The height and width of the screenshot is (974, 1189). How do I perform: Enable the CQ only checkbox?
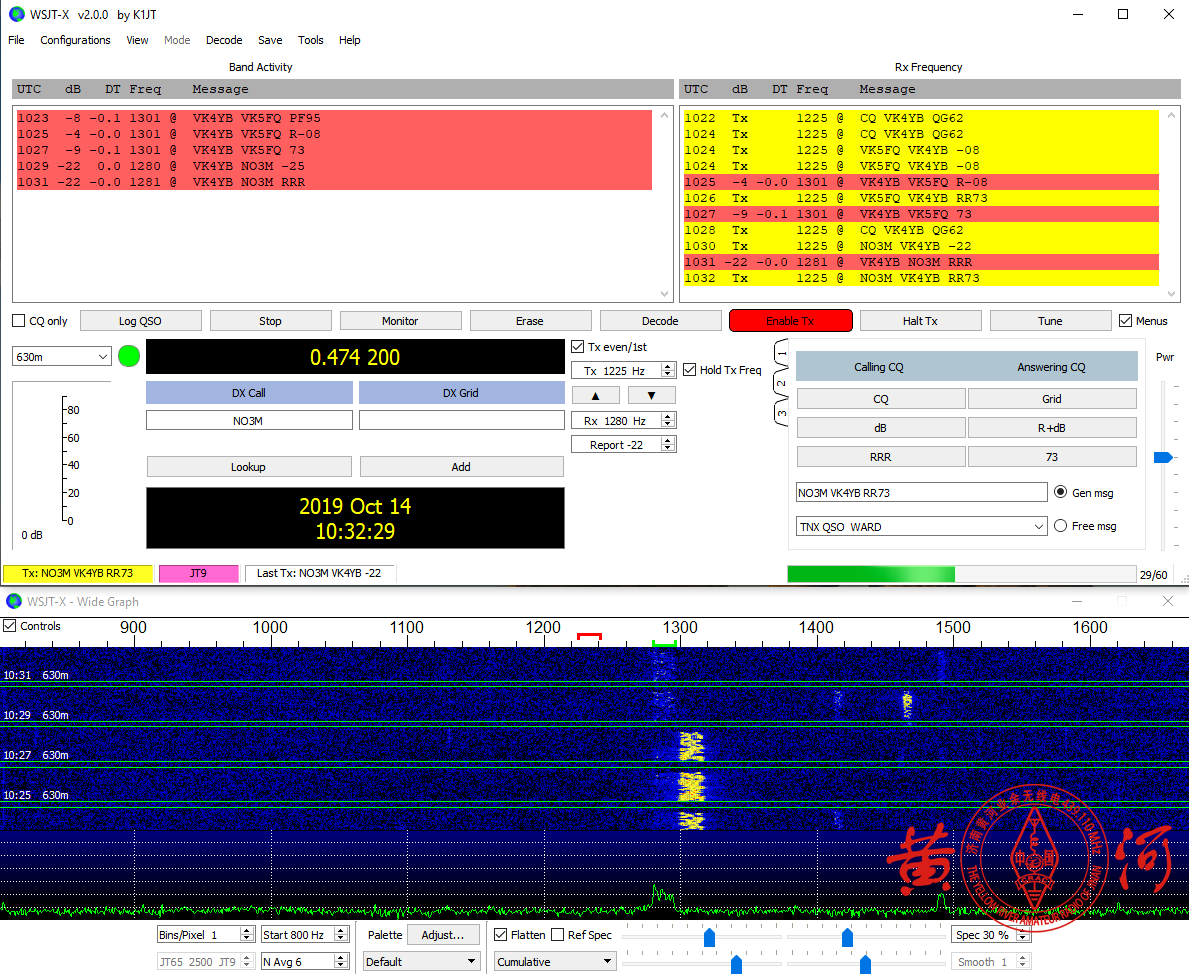tap(19, 321)
